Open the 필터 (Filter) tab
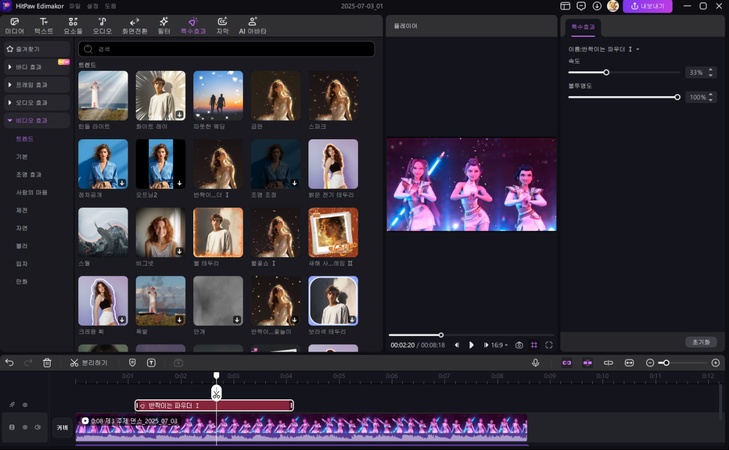729x450 pixels. pyautogui.click(x=164, y=26)
